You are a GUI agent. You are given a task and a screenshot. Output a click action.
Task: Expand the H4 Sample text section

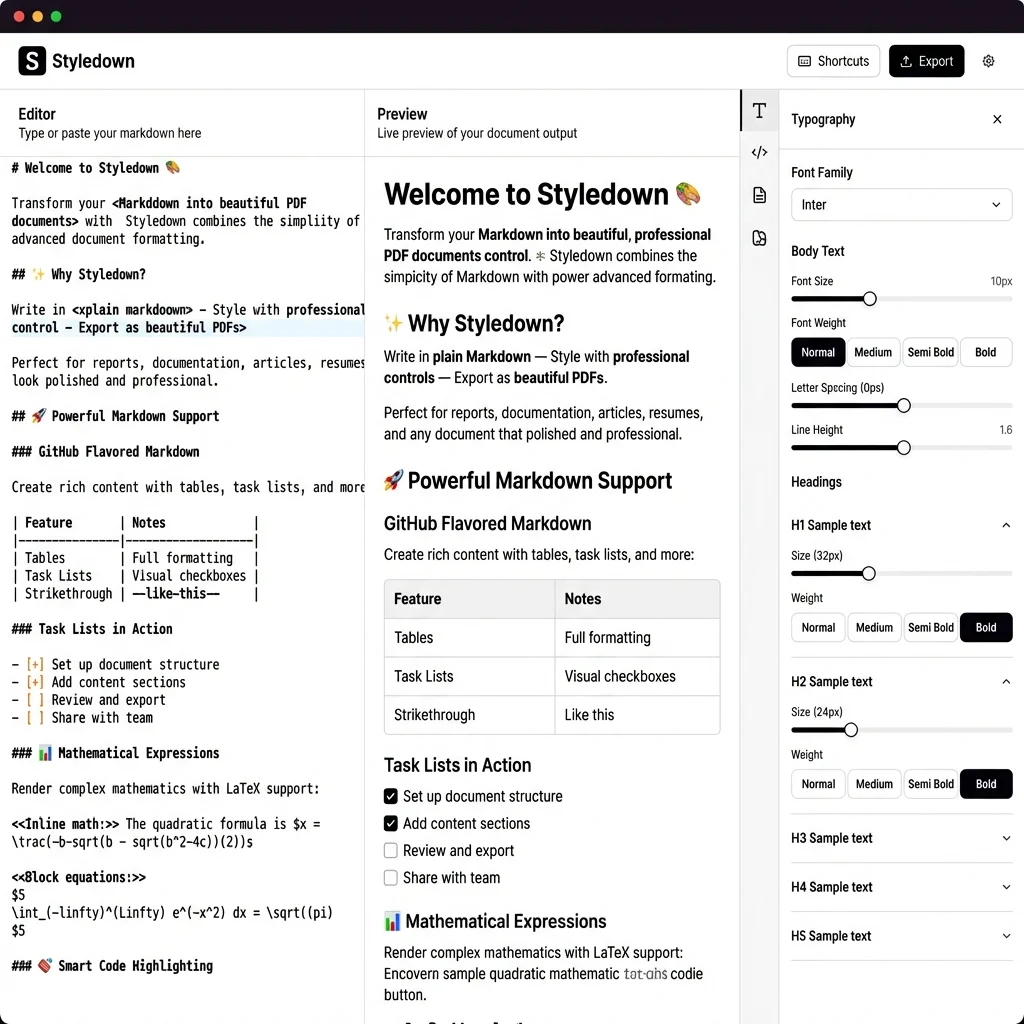point(1006,887)
